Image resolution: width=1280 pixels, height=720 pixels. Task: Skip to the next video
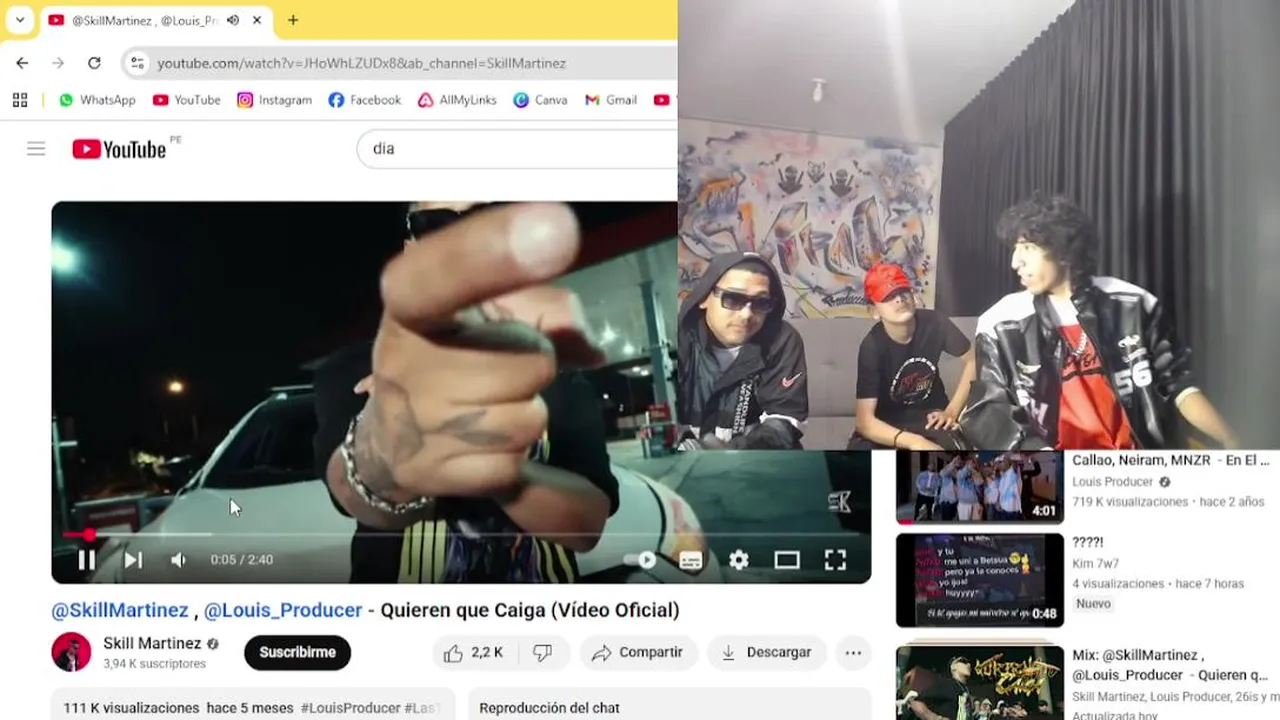[x=133, y=560]
